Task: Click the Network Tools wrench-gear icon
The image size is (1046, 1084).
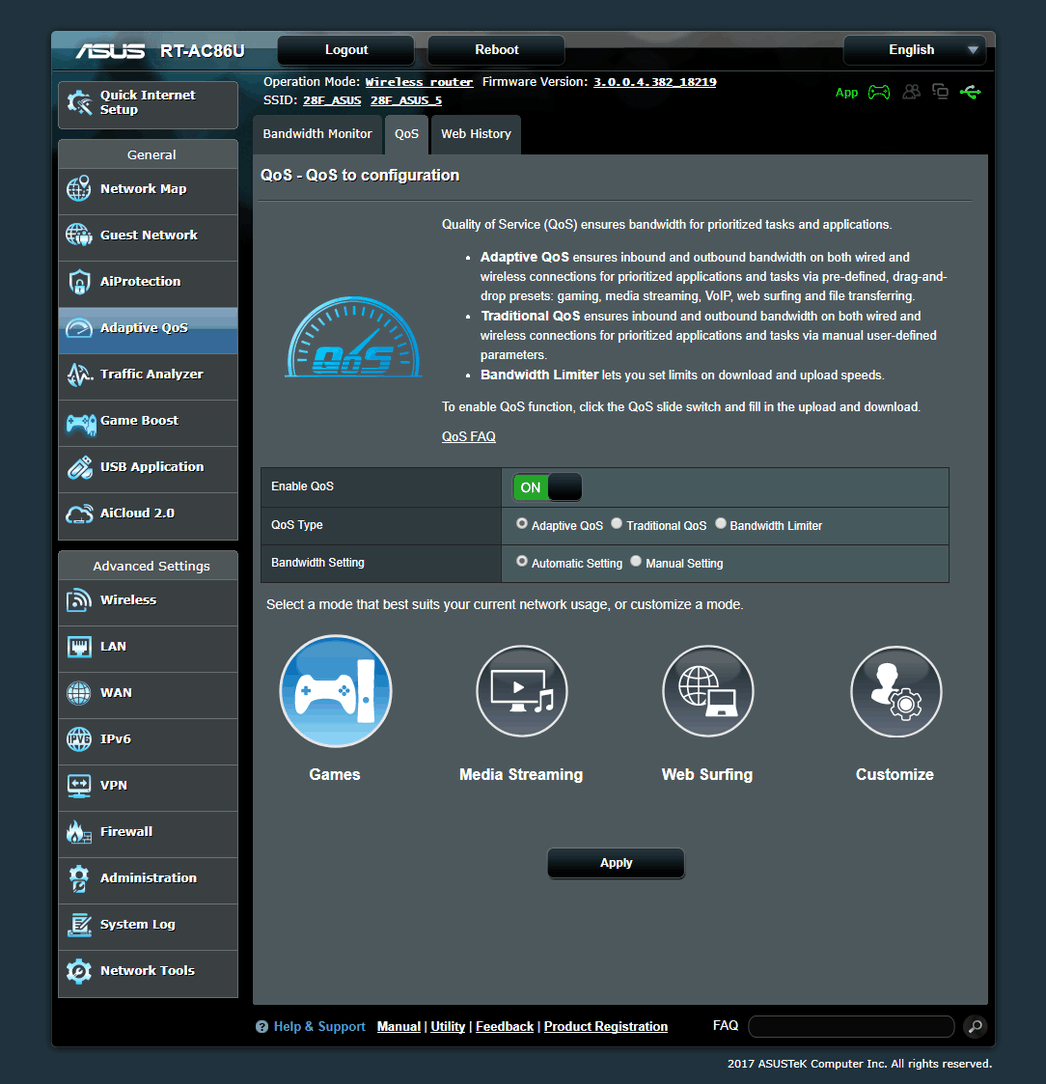Action: pyautogui.click(x=79, y=971)
